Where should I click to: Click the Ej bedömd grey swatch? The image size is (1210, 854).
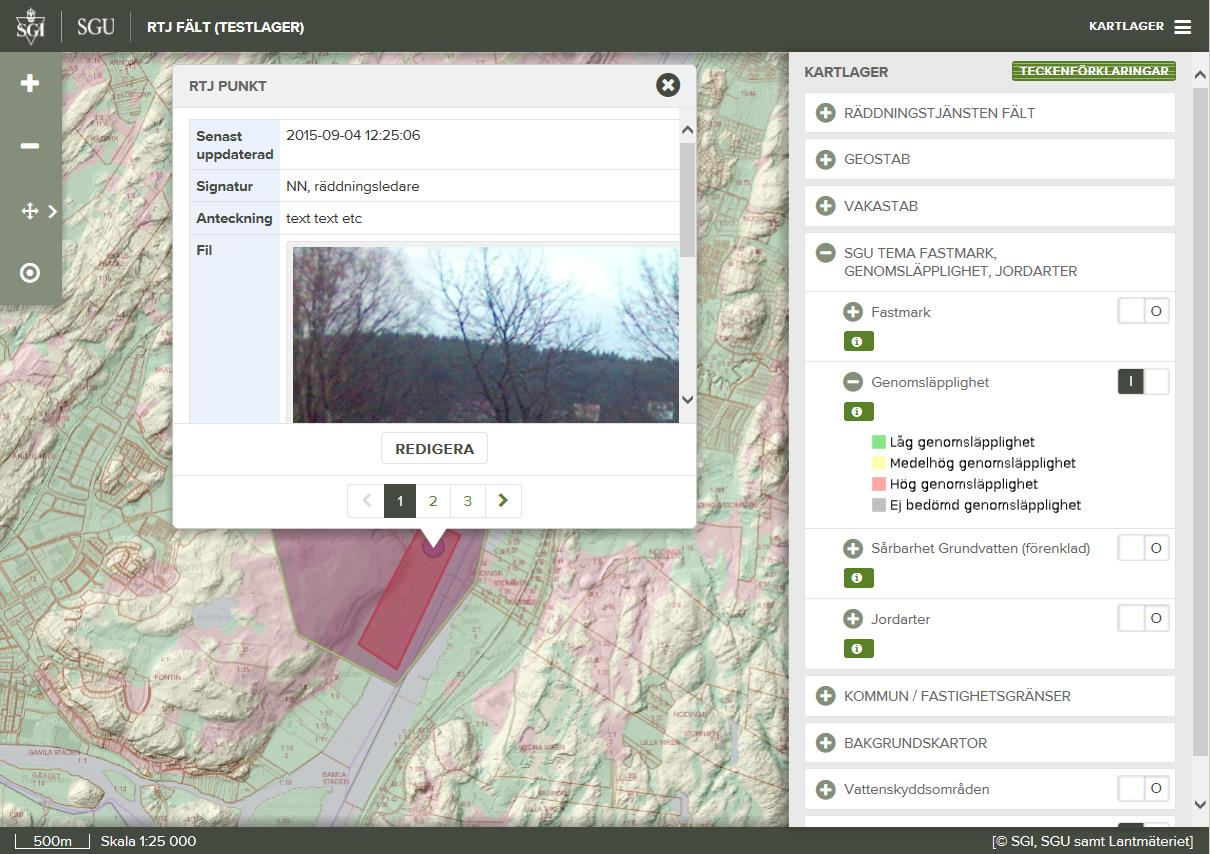point(879,505)
